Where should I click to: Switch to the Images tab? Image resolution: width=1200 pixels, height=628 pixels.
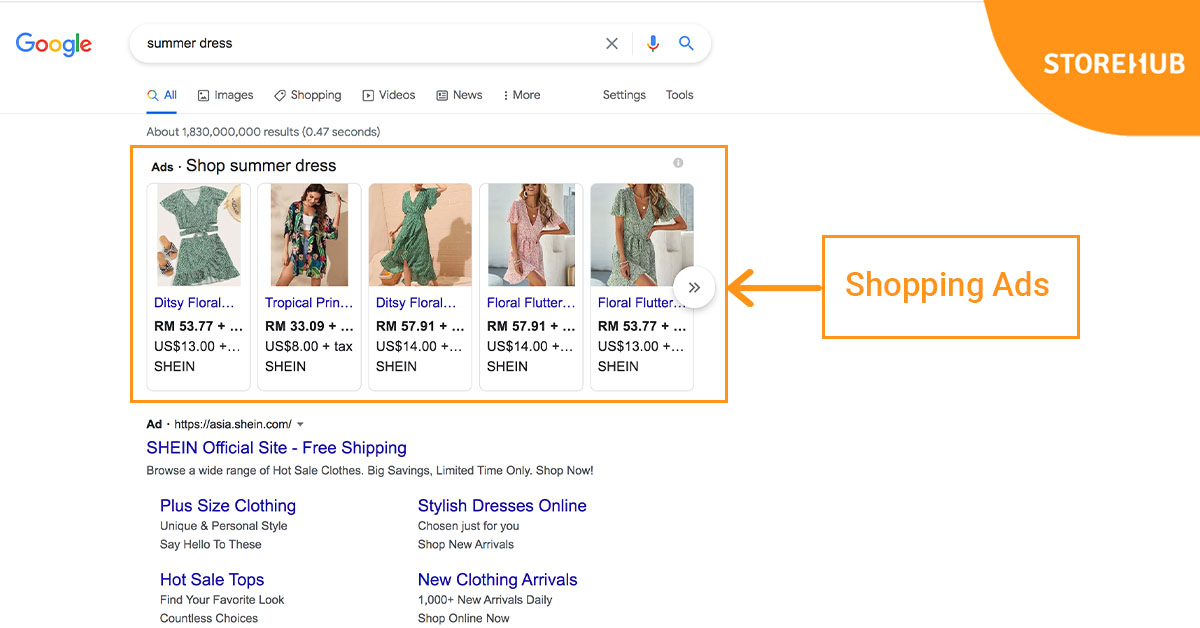point(225,95)
